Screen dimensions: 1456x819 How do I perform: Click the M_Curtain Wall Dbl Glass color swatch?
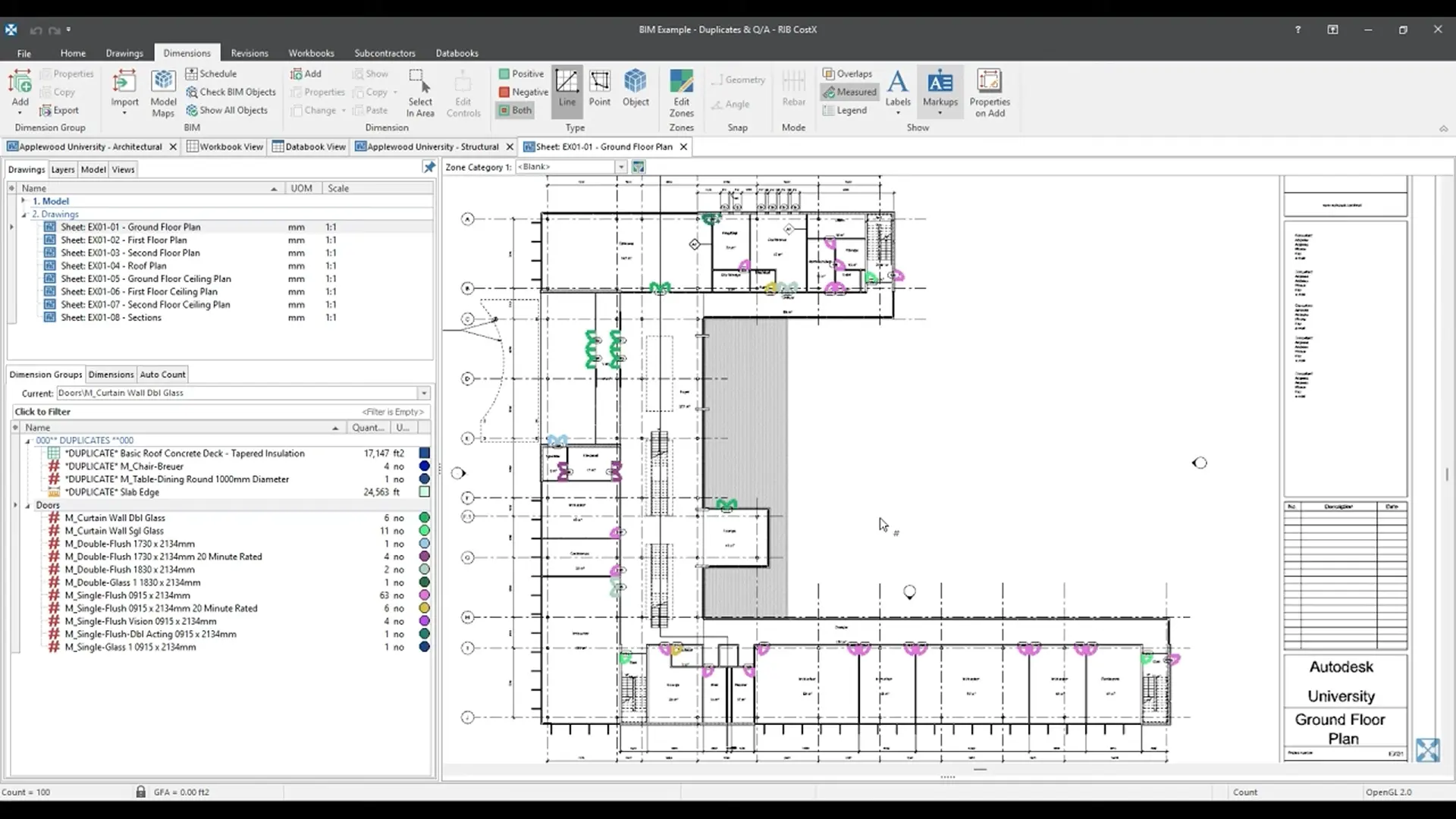(425, 518)
